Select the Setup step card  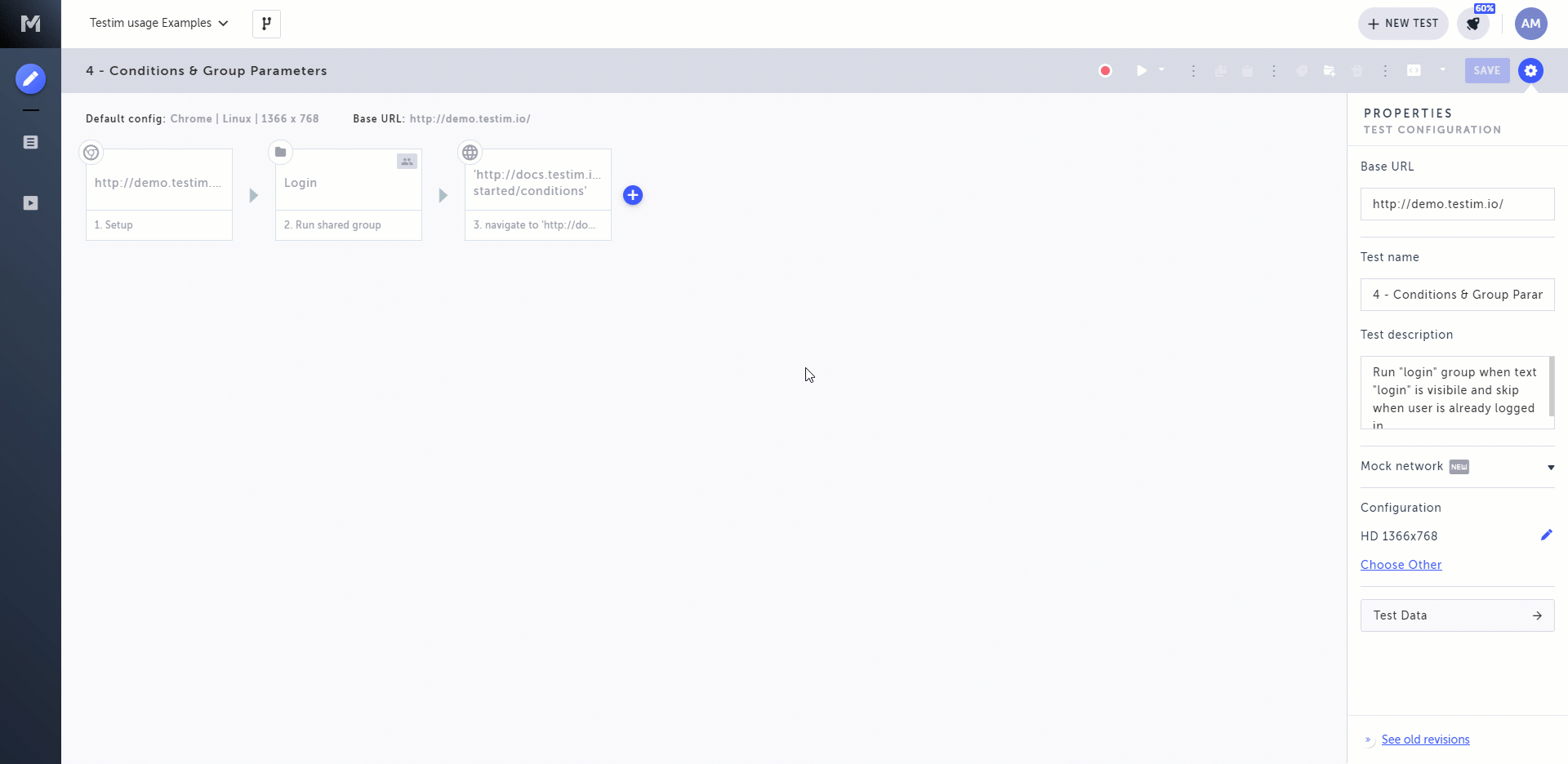click(159, 194)
